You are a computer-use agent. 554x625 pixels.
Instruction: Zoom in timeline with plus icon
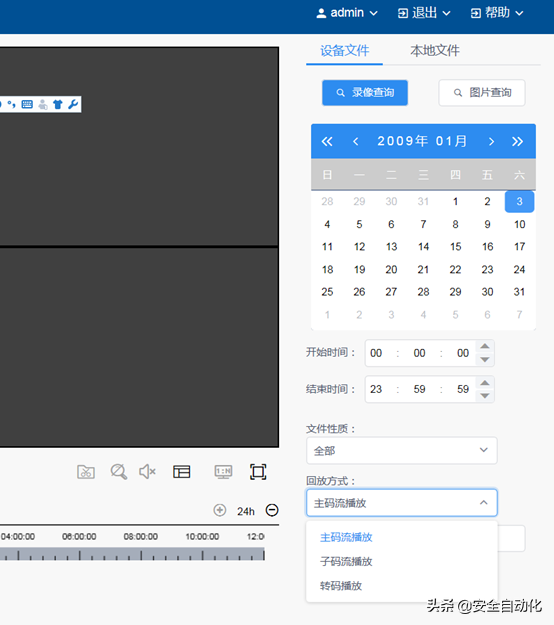click(220, 510)
